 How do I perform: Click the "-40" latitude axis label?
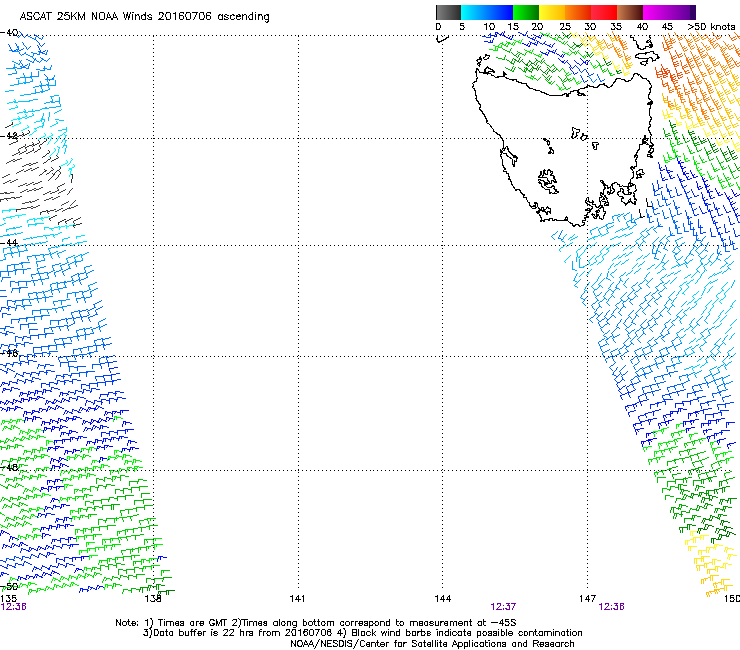click(x=9, y=33)
